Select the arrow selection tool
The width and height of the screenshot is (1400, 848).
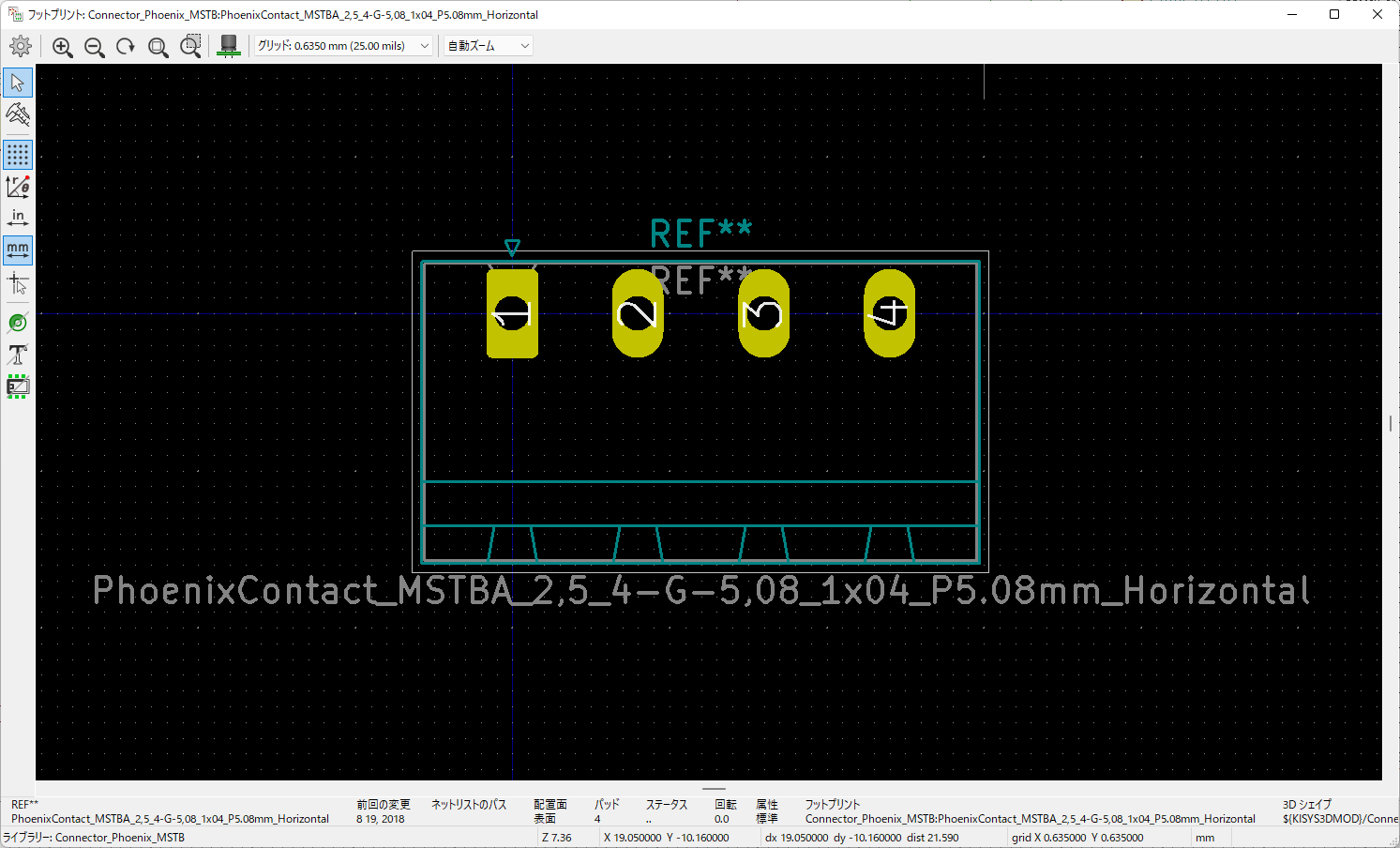18,83
